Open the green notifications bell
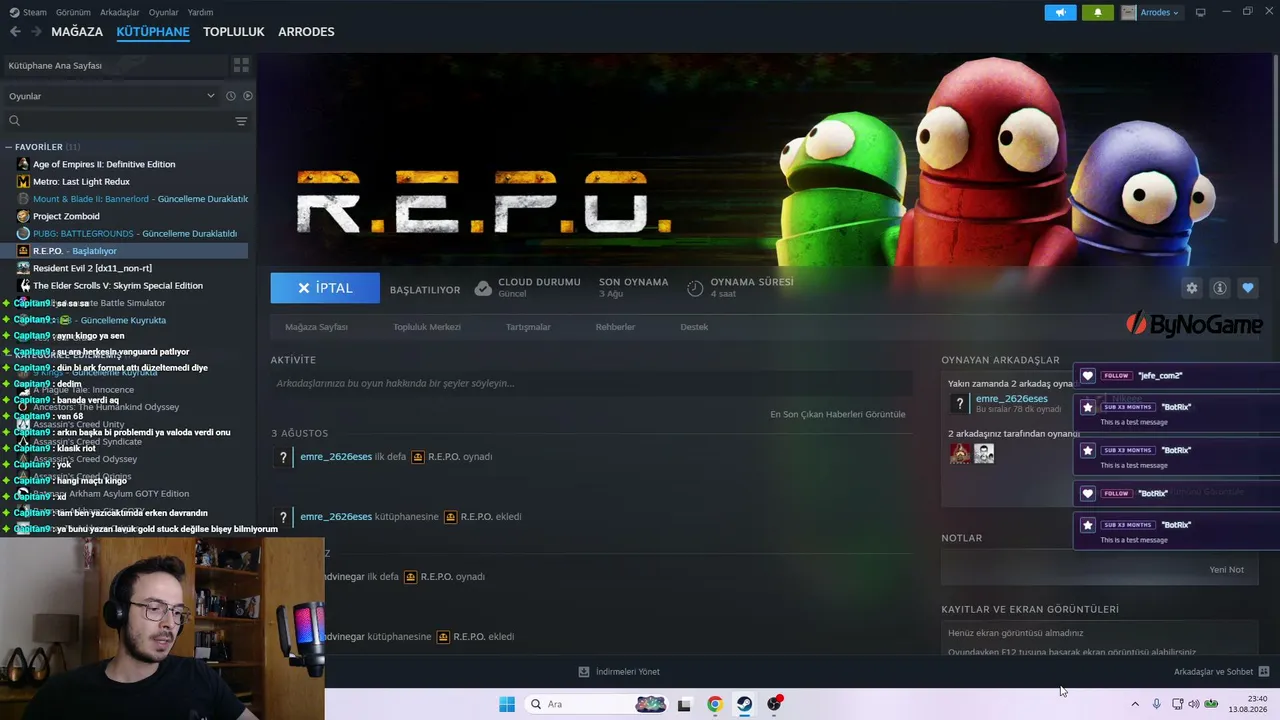 [1097, 12]
